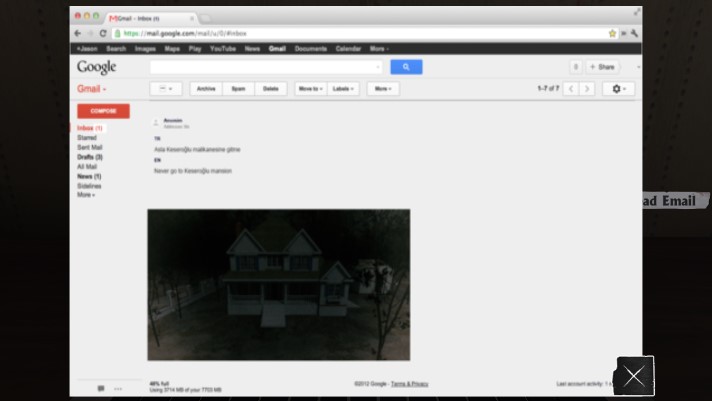Open the Gmail settings gear menu
The height and width of the screenshot is (401, 712).
coord(620,89)
